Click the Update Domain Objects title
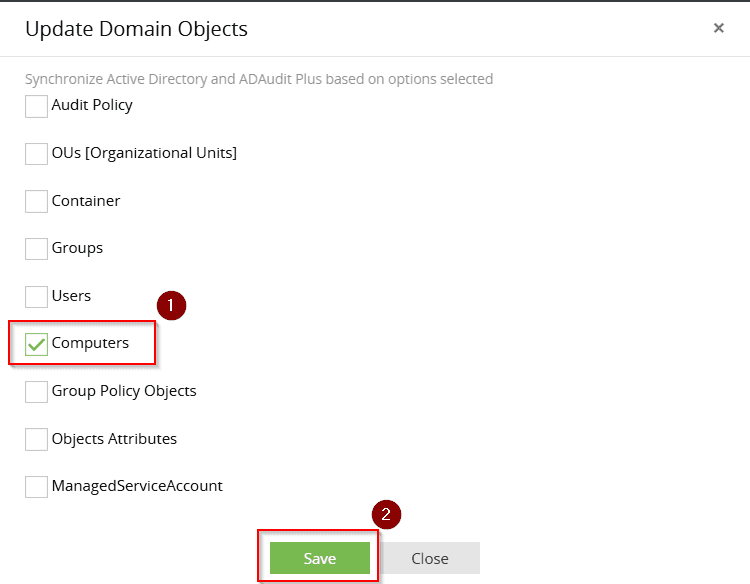Screen dimensions: 750x584 click(136, 29)
